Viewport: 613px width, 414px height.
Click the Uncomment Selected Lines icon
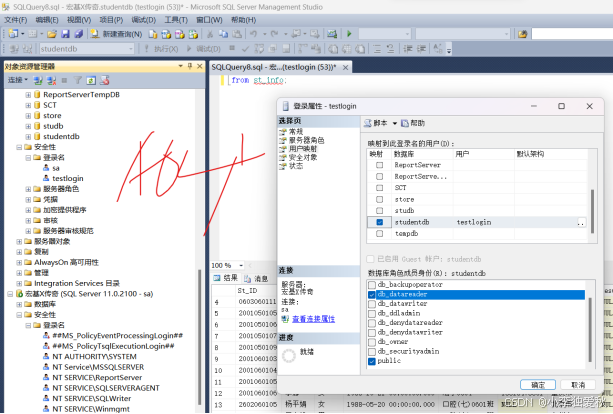(390, 49)
